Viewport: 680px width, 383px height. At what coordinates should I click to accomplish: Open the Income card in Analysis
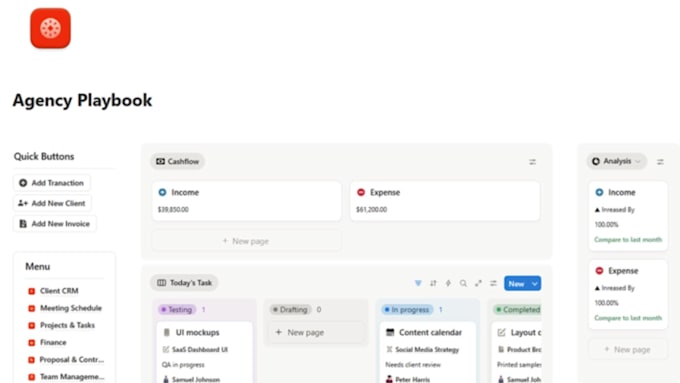point(628,216)
